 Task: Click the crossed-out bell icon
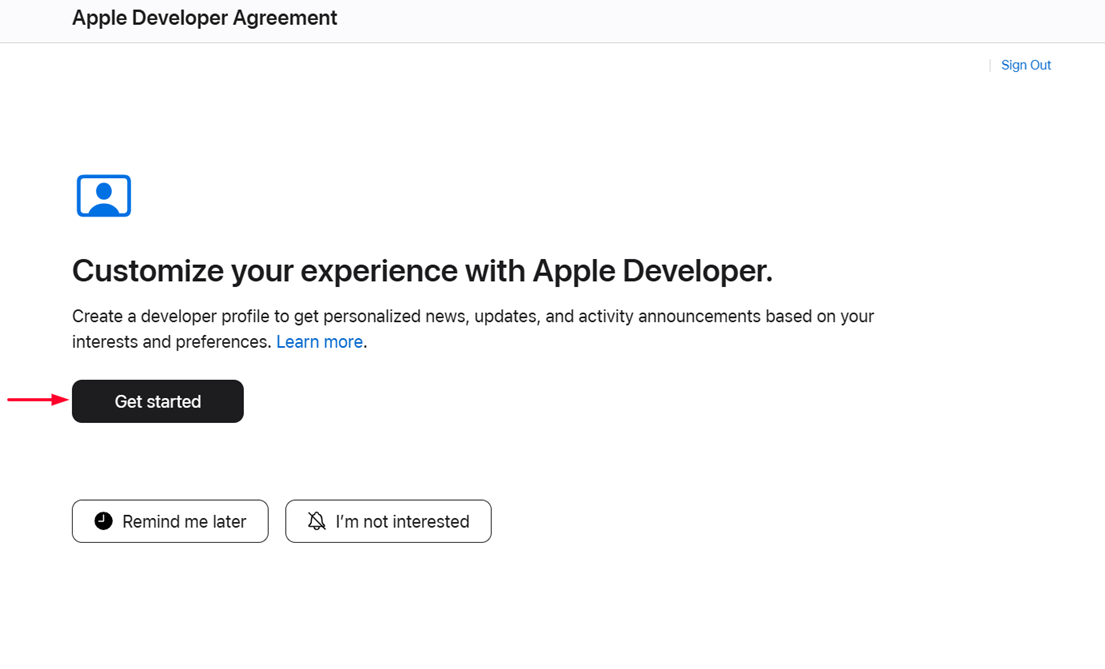point(317,521)
